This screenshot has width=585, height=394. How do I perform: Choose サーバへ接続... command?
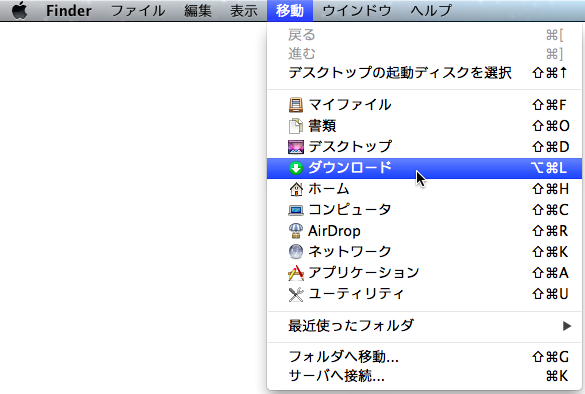tap(425, 376)
